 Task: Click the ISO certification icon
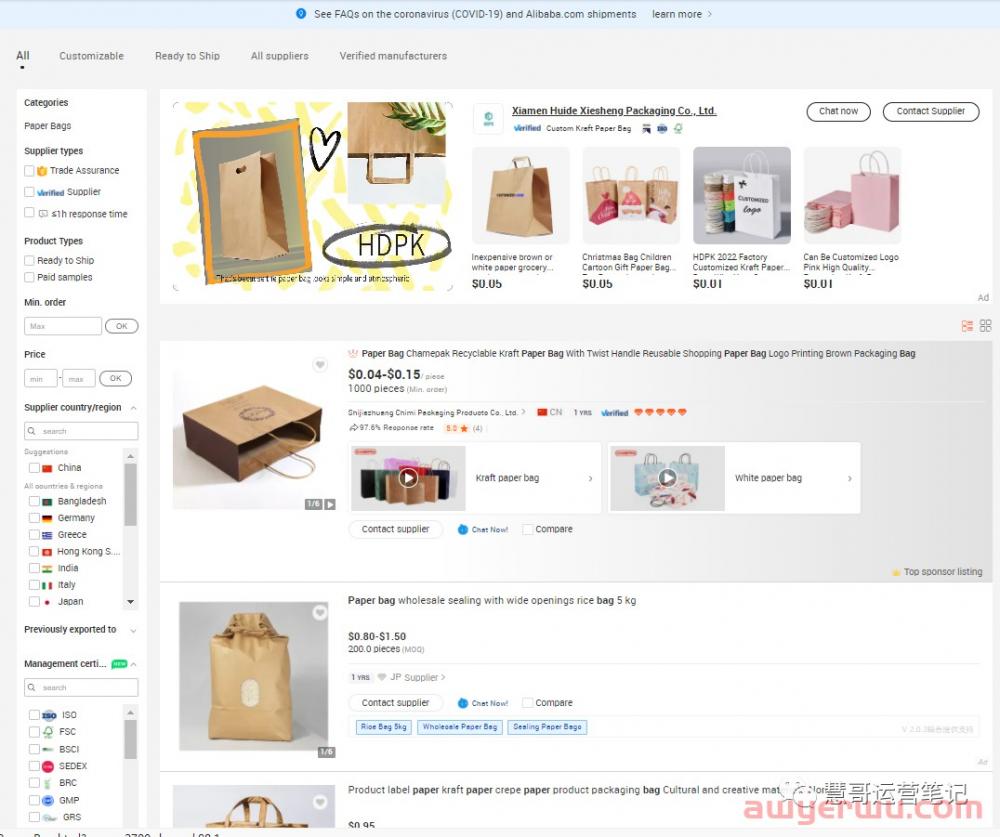pos(49,715)
